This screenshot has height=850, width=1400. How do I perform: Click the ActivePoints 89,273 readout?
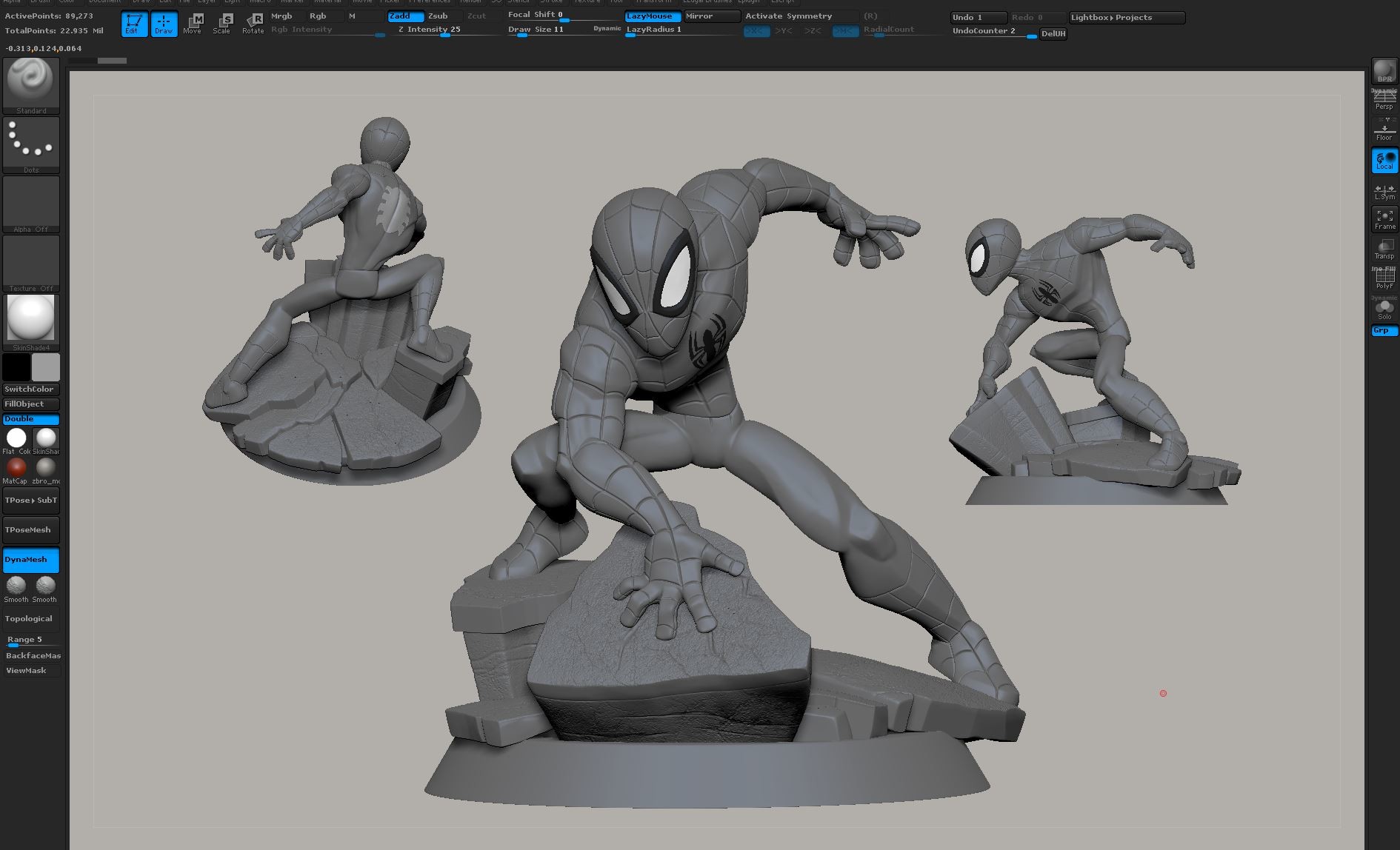coord(49,16)
